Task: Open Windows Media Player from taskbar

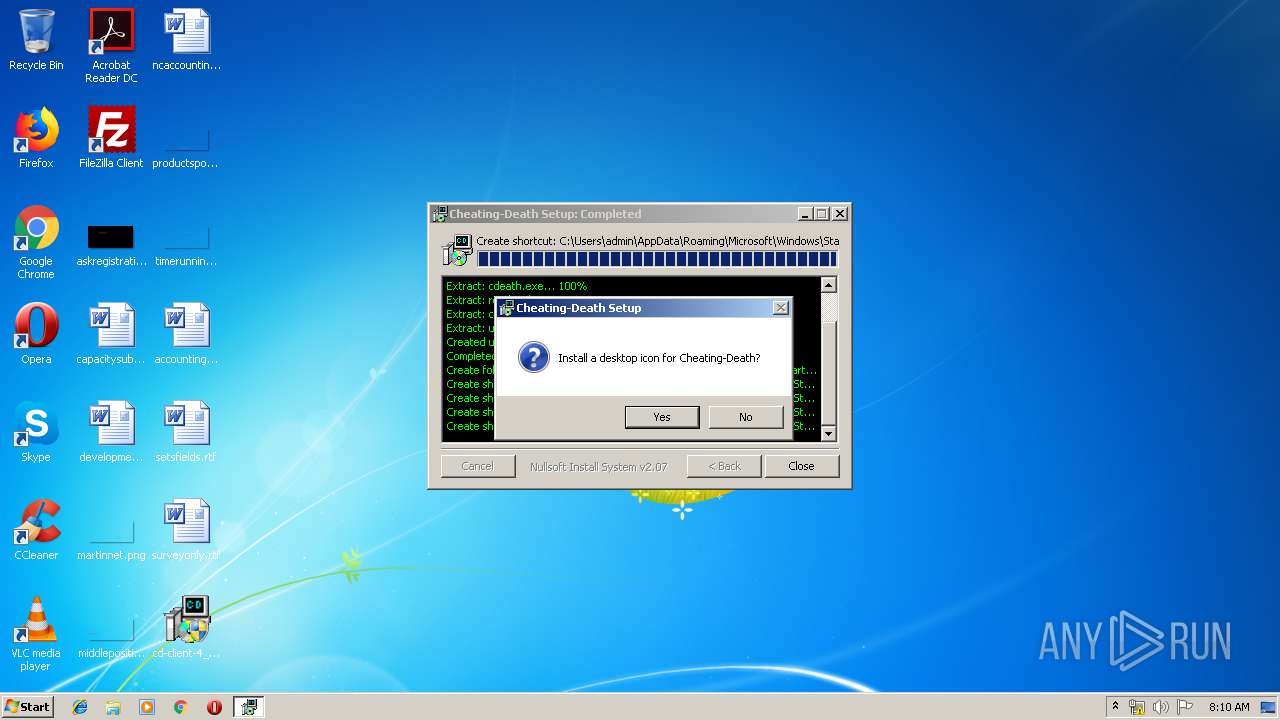Action: [x=147, y=707]
